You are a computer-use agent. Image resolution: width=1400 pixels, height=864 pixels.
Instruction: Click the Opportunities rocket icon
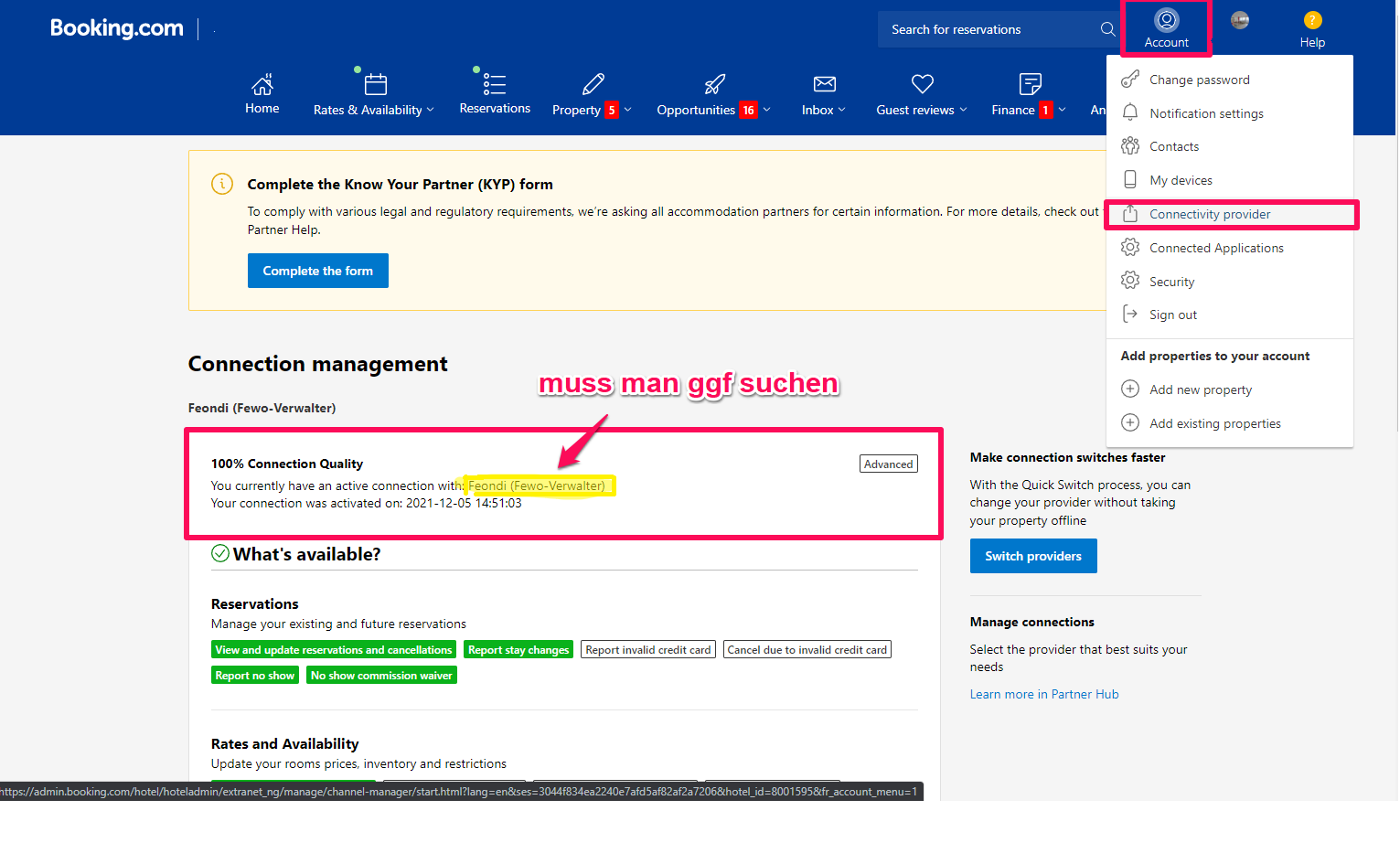[x=714, y=85]
